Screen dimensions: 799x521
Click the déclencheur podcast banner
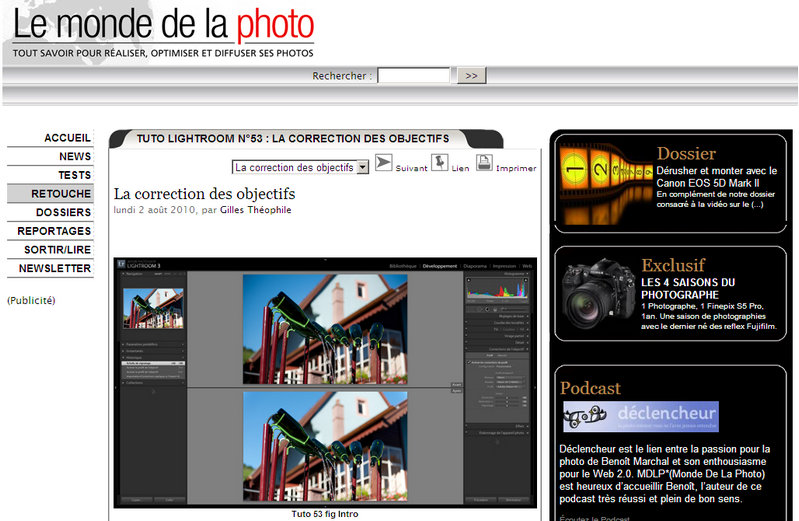click(641, 416)
